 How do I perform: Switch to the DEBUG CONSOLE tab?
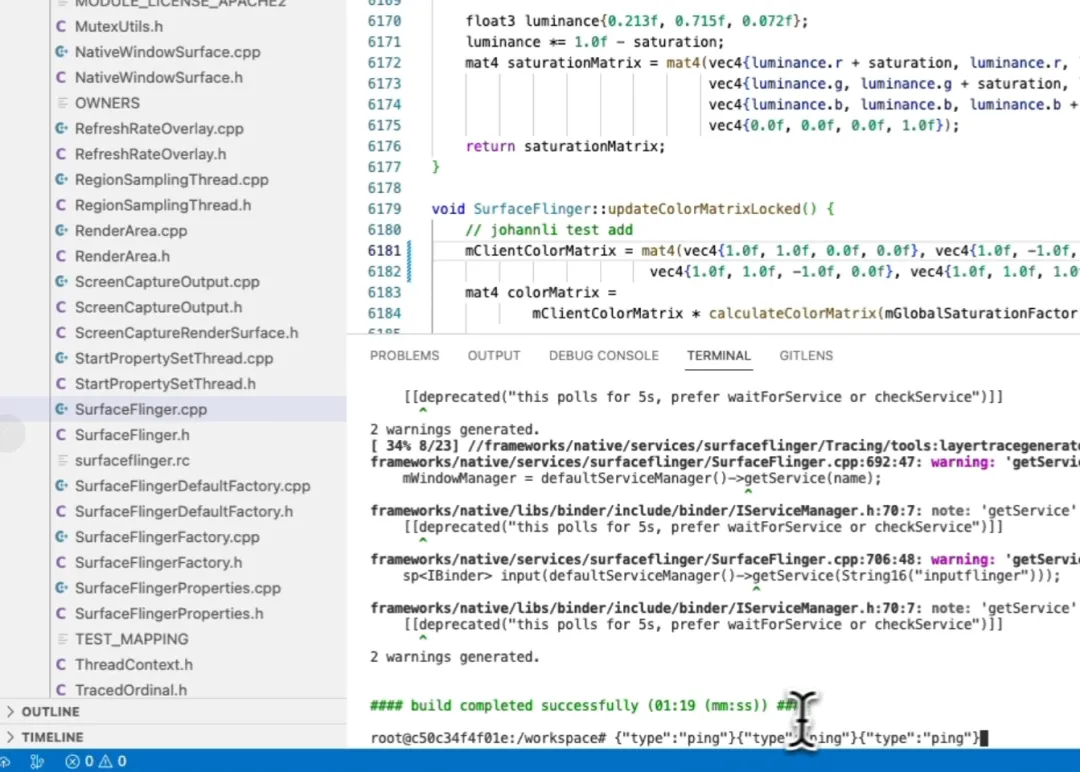(603, 355)
